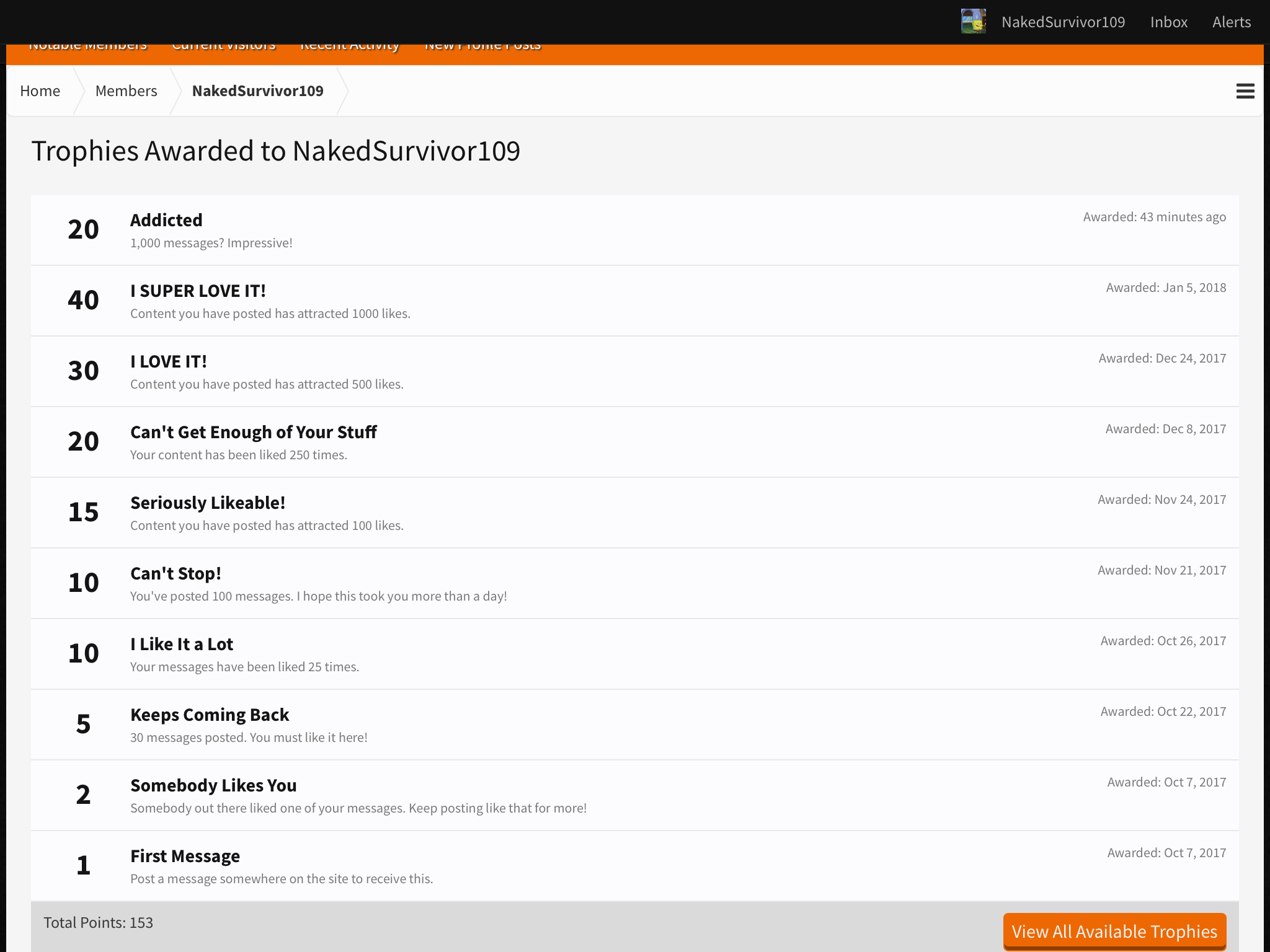Viewport: 1270px width, 952px height.
Task: Click the Total Points: 153 footer text
Action: point(98,923)
